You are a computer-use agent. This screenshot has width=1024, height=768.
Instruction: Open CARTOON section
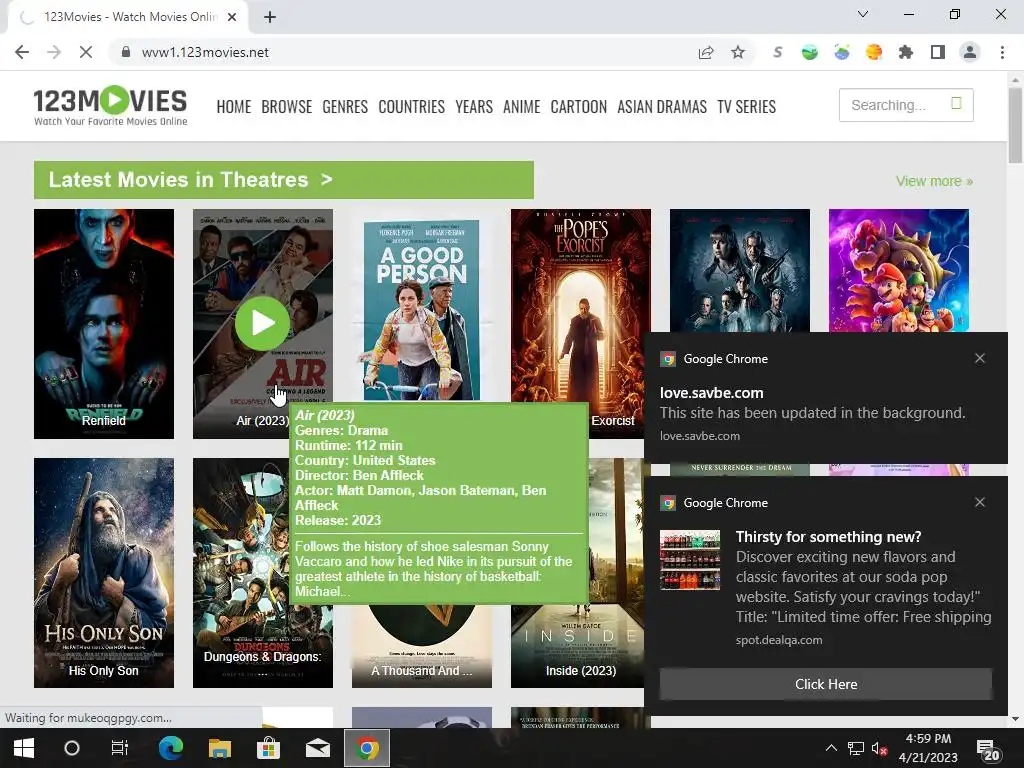[579, 106]
